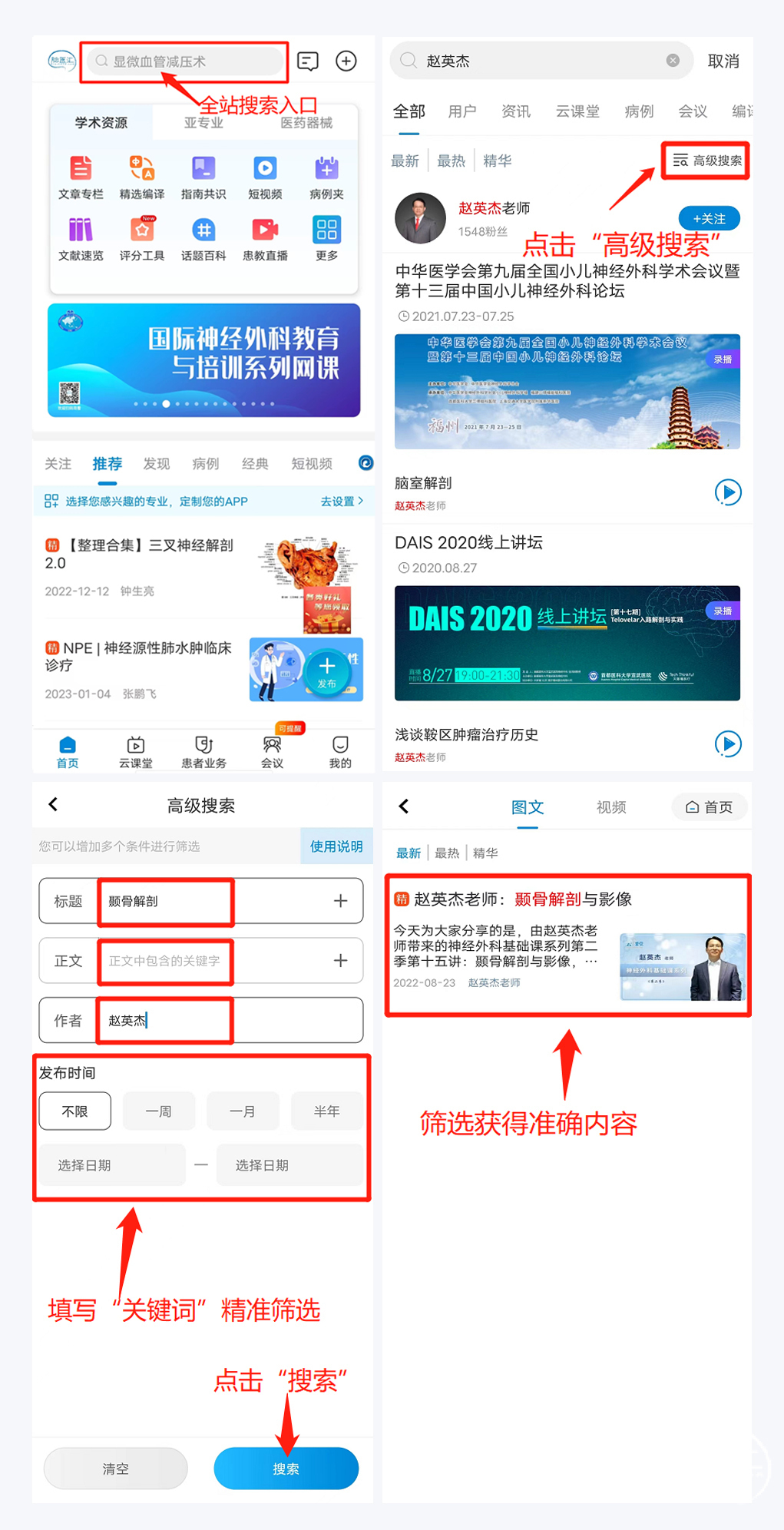The image size is (784, 1530).
Task: Open 高级搜索 advanced search
Action: (x=706, y=161)
